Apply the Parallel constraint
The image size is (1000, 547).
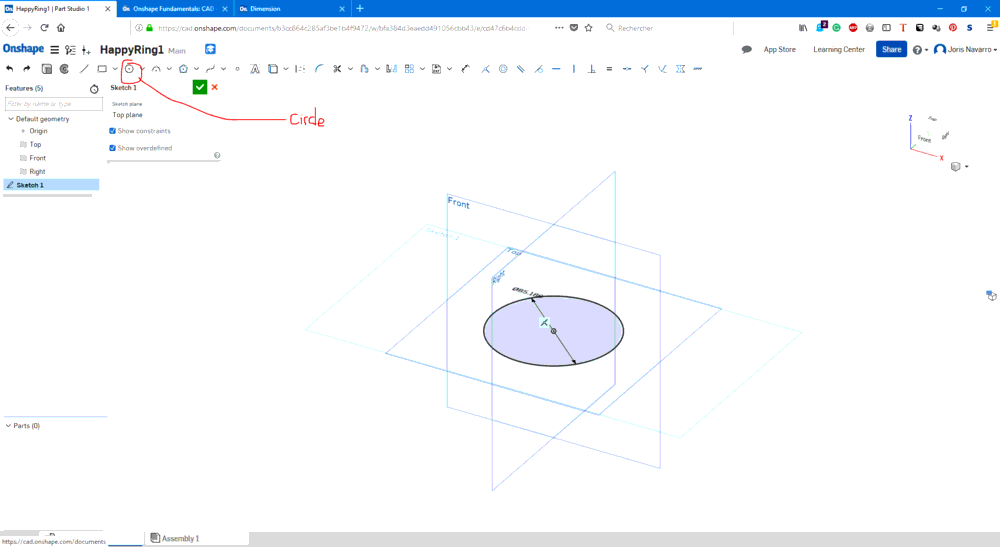tap(521, 69)
